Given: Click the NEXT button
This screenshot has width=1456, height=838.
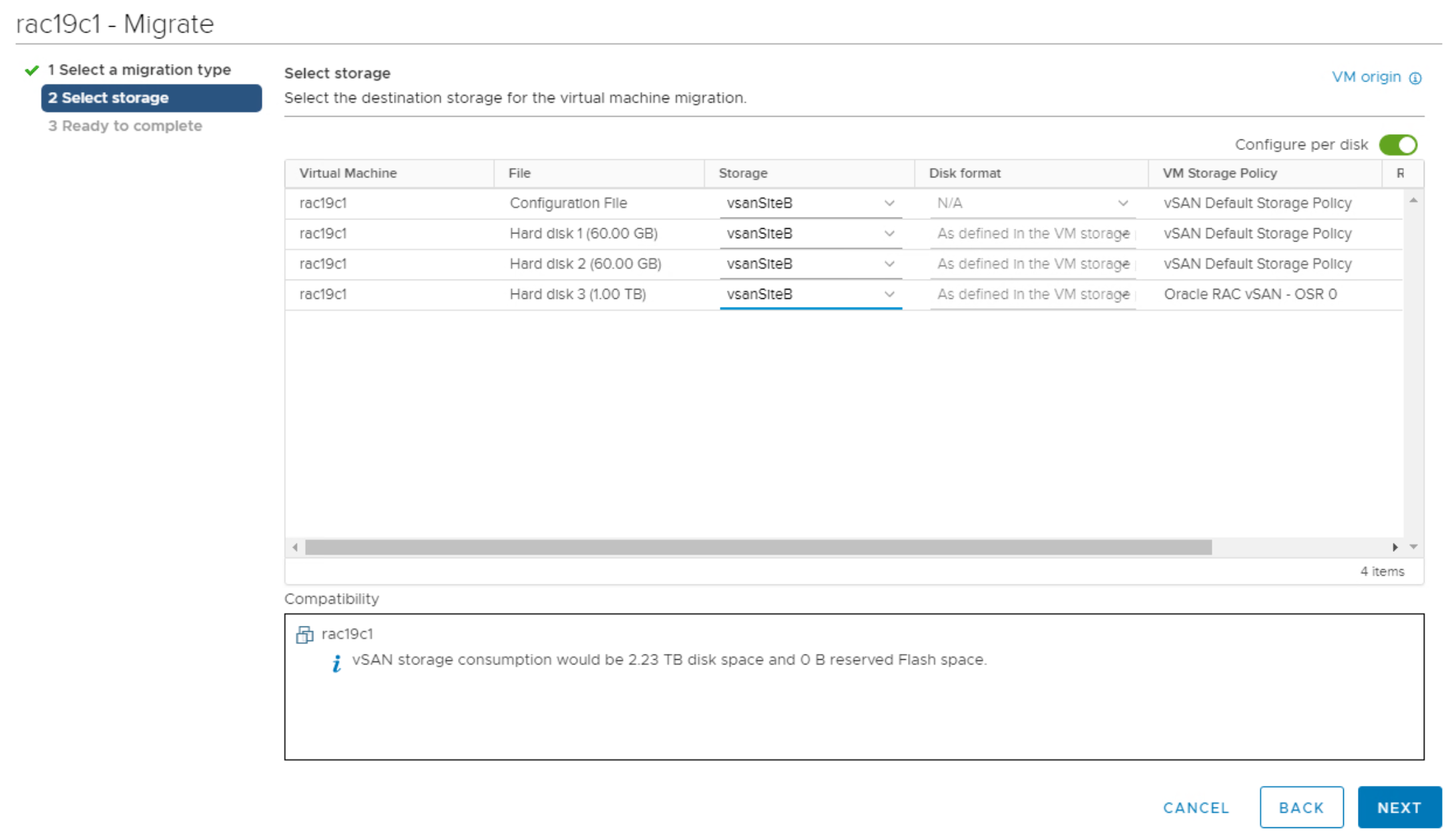Looking at the screenshot, I should [x=1399, y=807].
